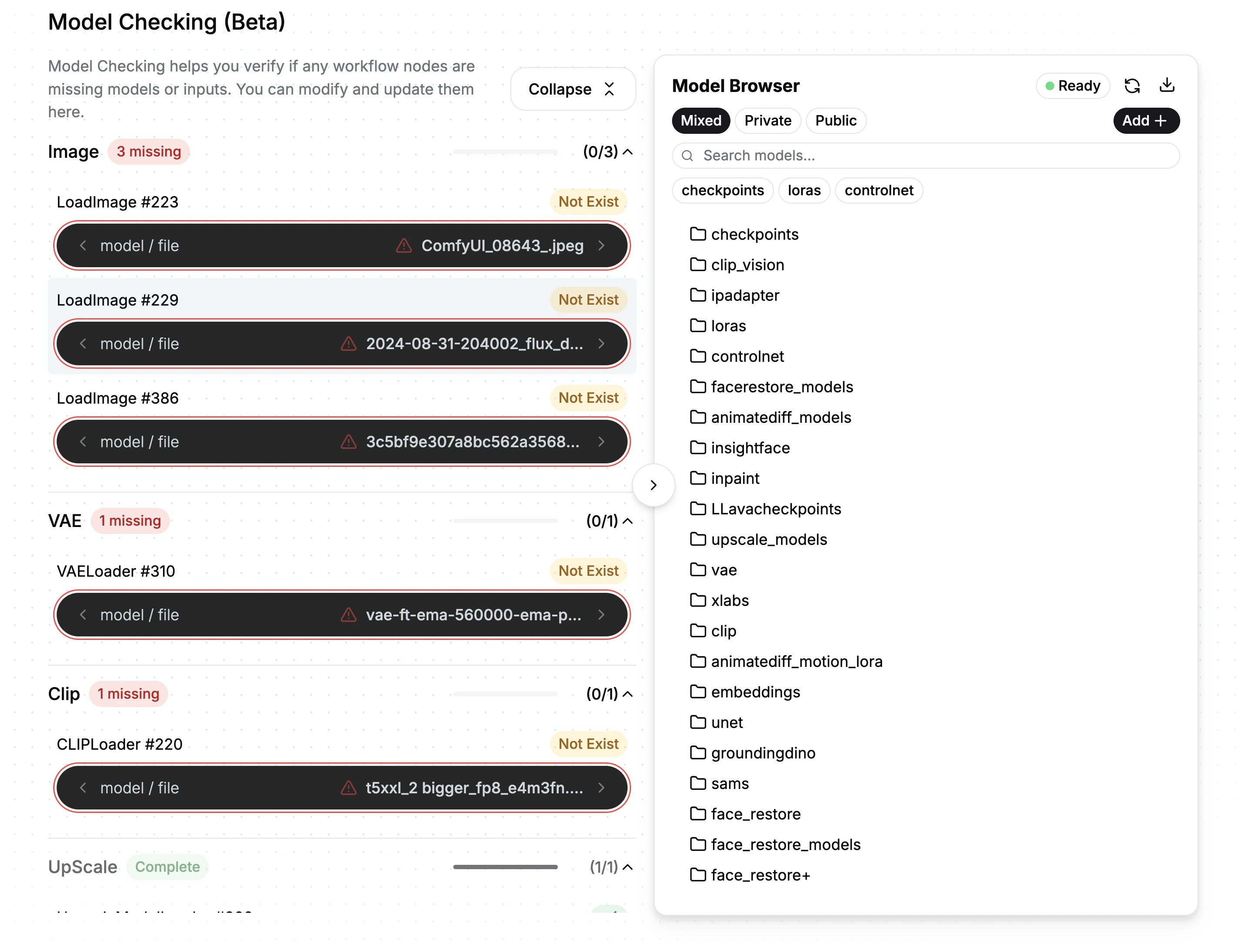Select the Mixed model filter

pyautogui.click(x=701, y=121)
